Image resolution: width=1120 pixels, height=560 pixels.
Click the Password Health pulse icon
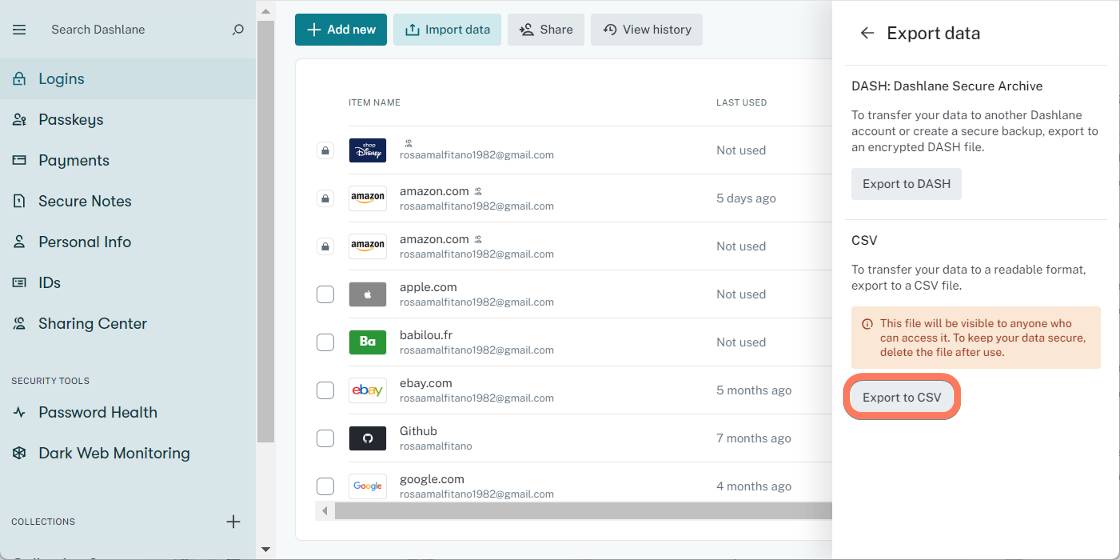pyautogui.click(x=19, y=412)
